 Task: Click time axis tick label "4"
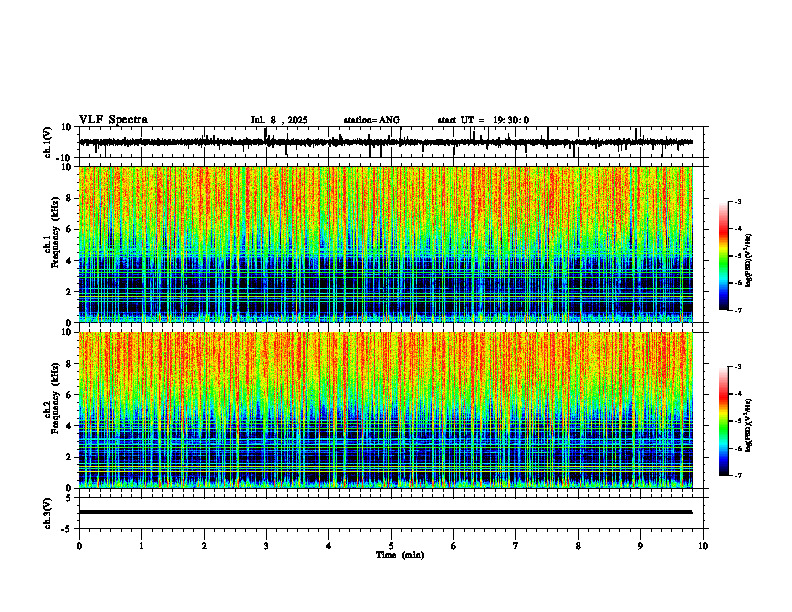[x=329, y=546]
